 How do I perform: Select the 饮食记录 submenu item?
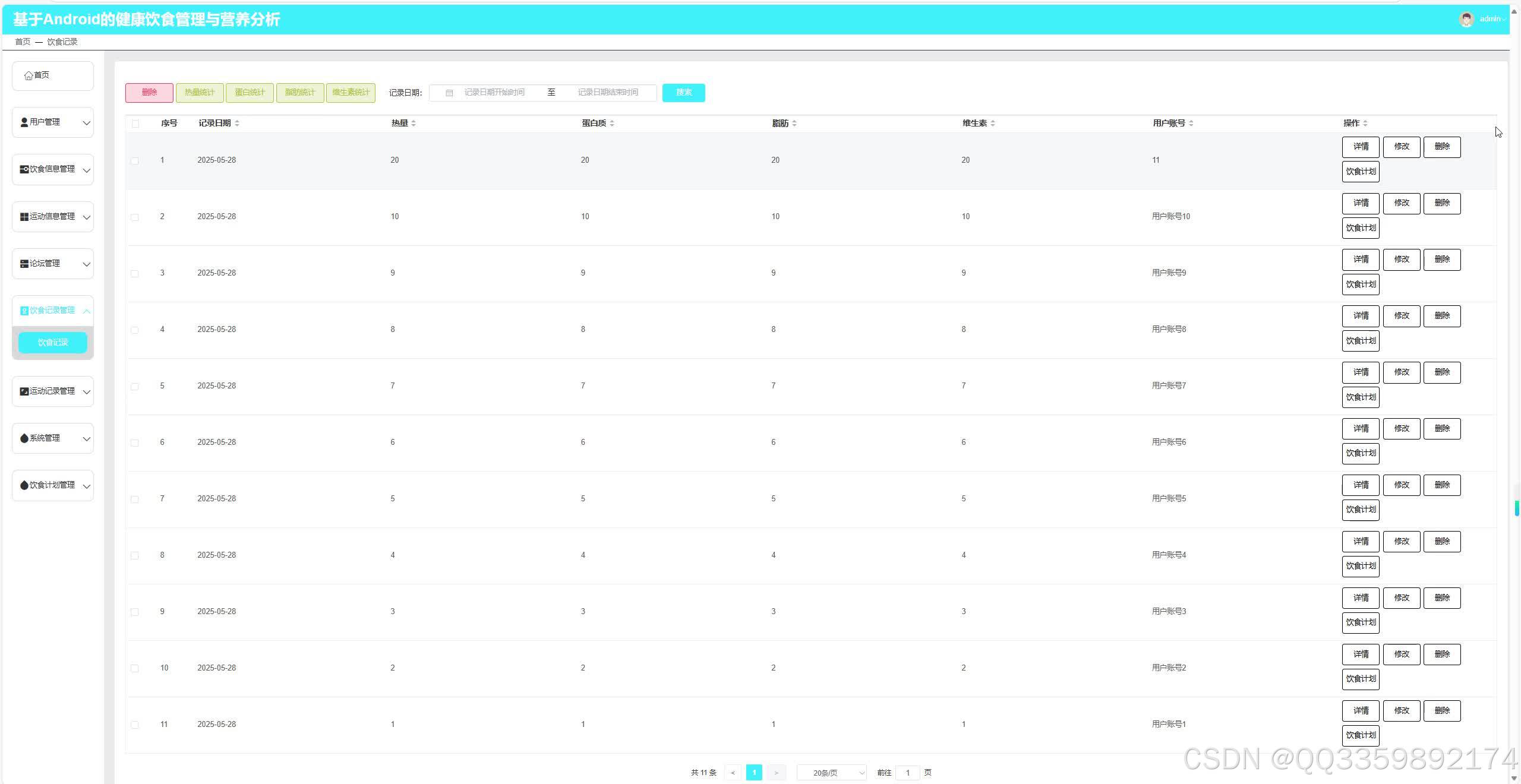pyautogui.click(x=53, y=343)
